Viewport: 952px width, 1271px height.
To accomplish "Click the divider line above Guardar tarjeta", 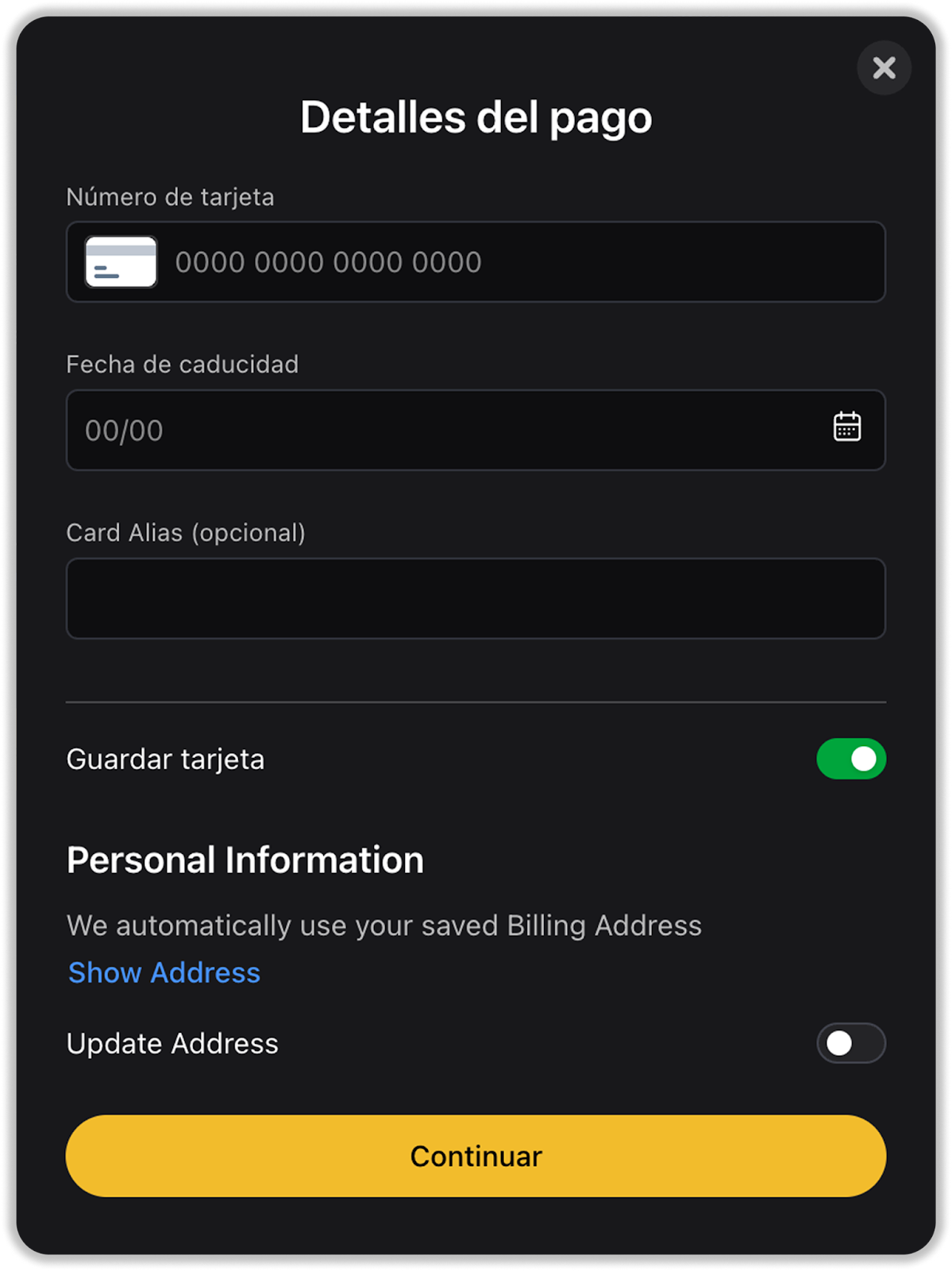I will [x=476, y=702].
